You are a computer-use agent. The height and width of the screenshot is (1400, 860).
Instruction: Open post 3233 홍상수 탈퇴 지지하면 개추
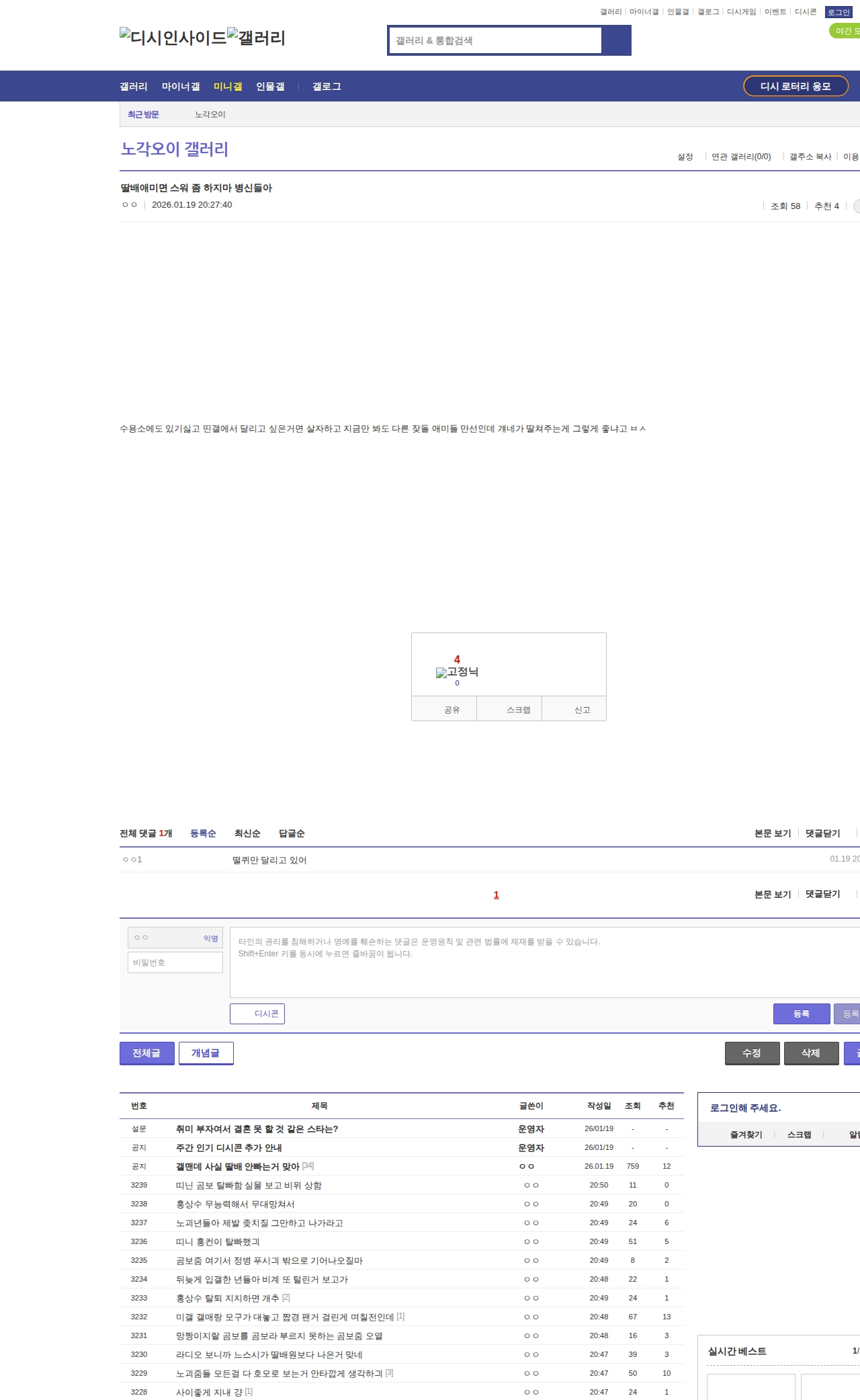228,1299
